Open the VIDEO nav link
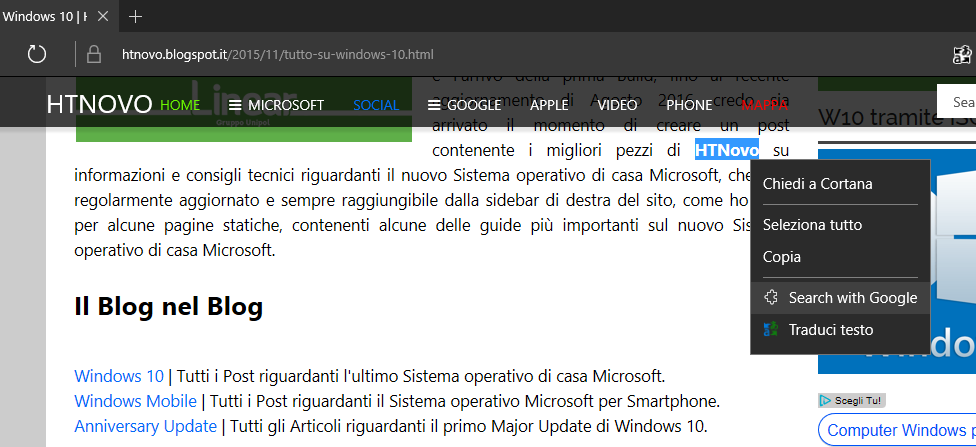Viewport: 976px width, 447px height. [617, 105]
